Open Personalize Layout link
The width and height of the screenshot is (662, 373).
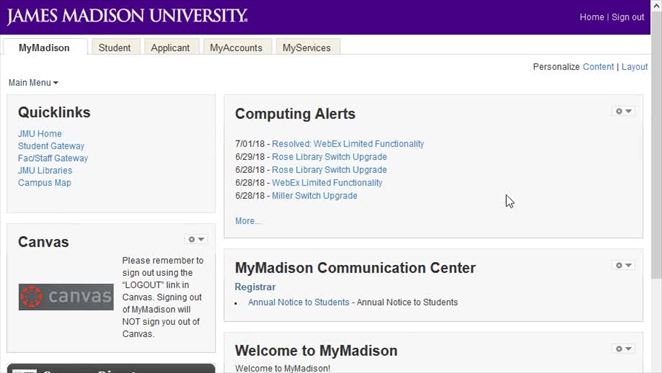tap(635, 67)
